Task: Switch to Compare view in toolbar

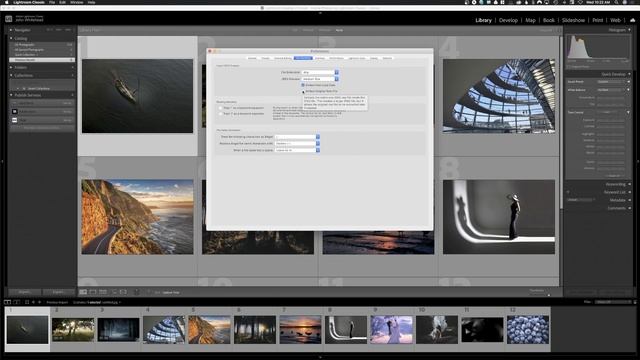Action: [x=103, y=292]
